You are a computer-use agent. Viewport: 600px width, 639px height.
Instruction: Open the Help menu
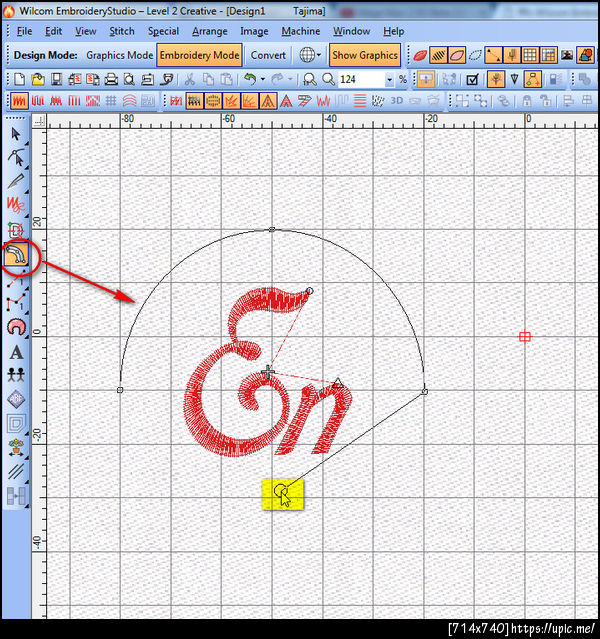[394, 31]
